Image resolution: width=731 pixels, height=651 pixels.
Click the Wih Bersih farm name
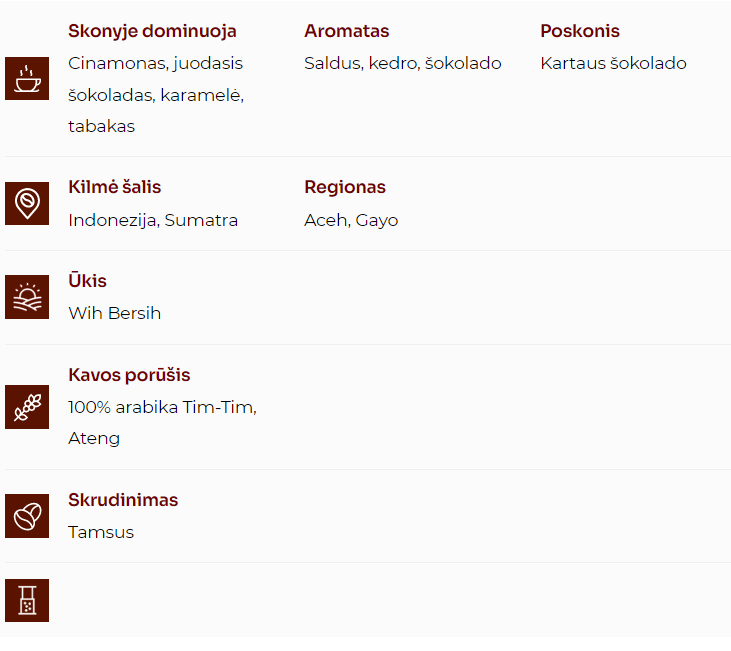114,313
